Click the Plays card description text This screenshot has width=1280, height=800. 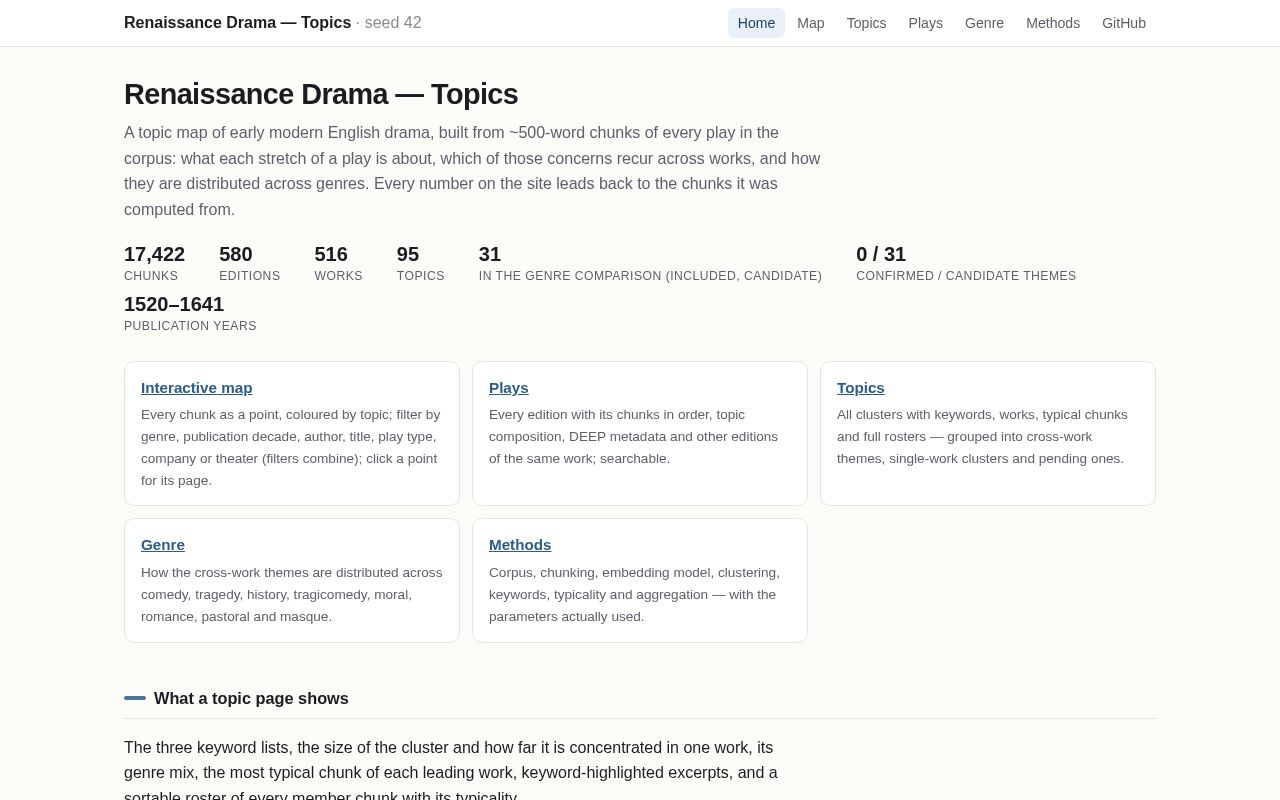pyautogui.click(x=639, y=437)
